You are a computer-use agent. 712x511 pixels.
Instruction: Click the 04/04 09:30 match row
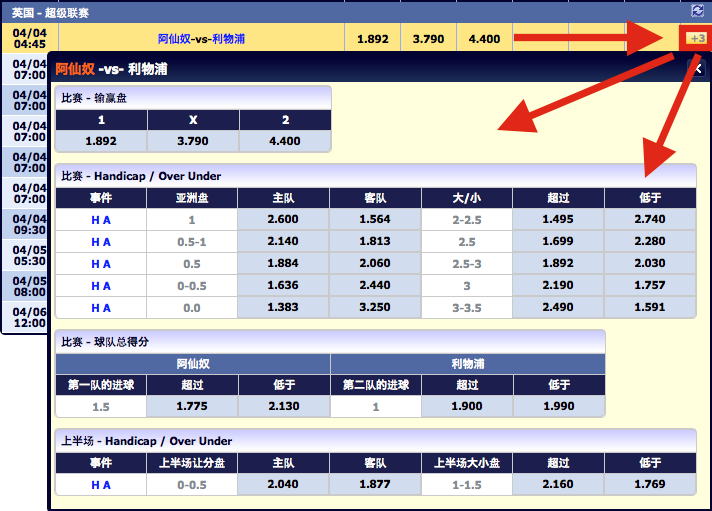click(x=25, y=224)
